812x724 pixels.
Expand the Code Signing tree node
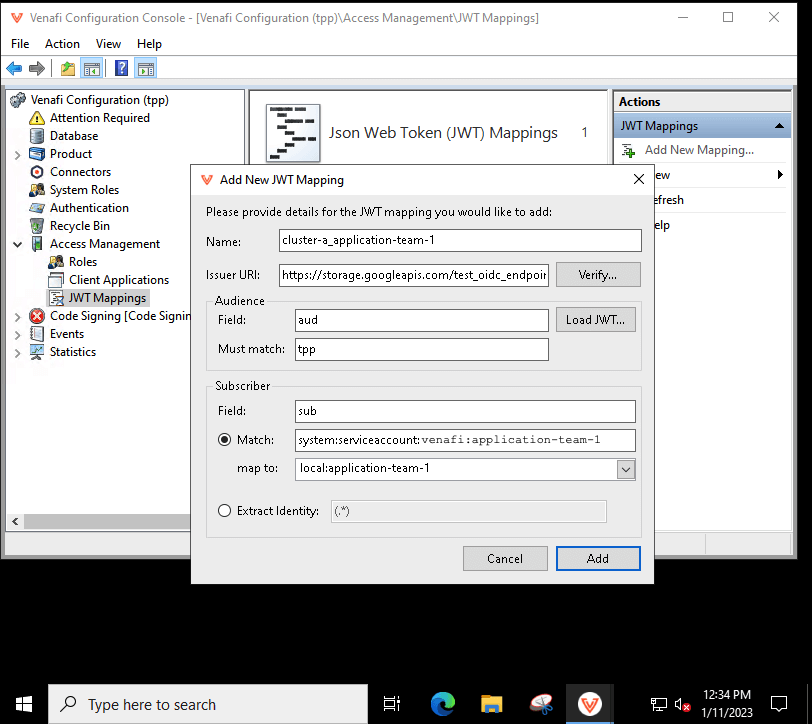(17, 316)
